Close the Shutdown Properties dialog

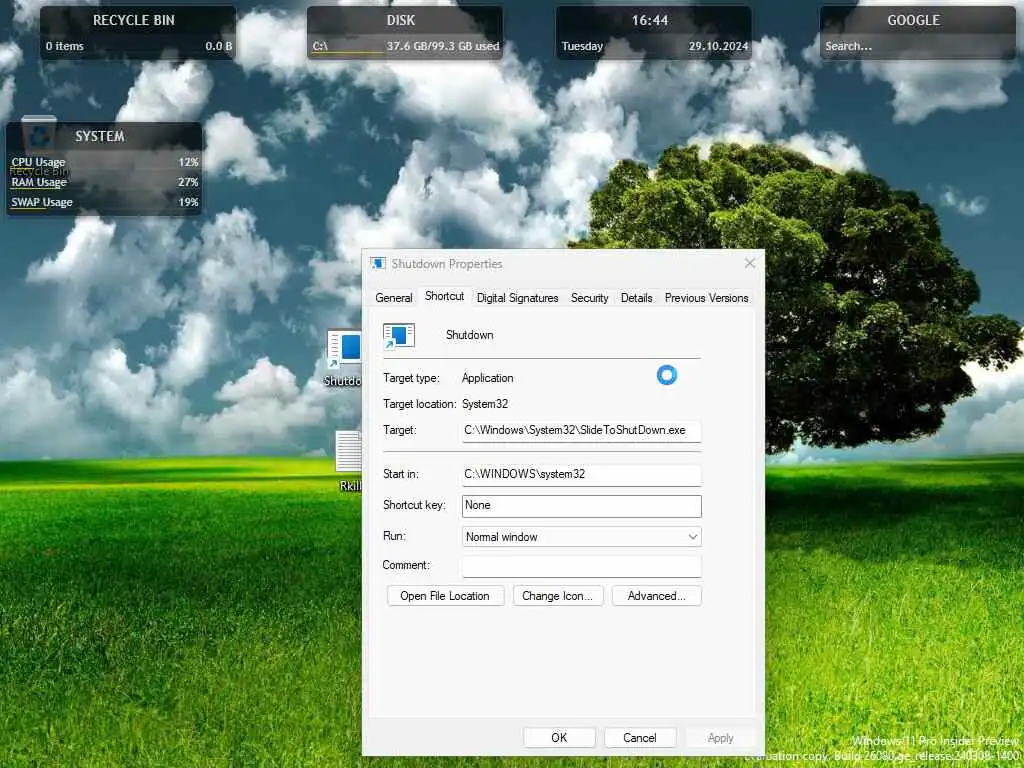tap(750, 263)
